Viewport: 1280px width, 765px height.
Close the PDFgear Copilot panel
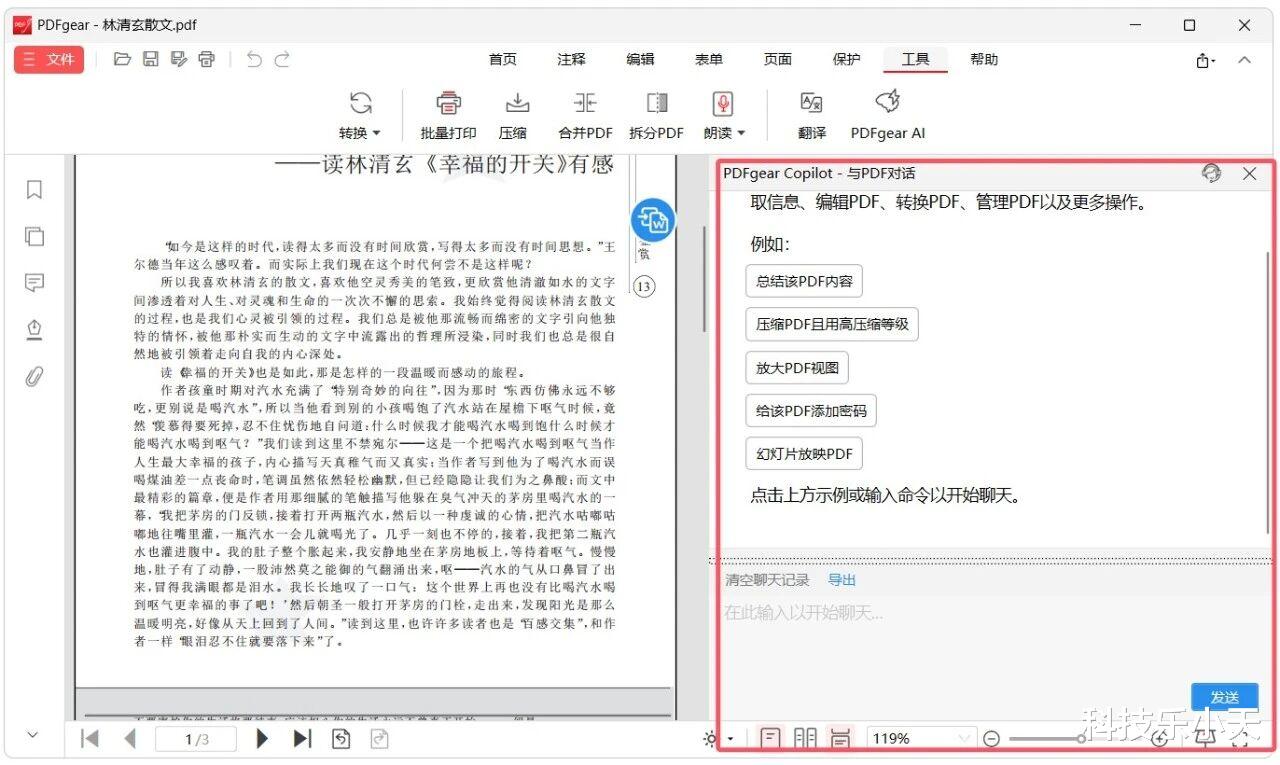pos(1249,173)
